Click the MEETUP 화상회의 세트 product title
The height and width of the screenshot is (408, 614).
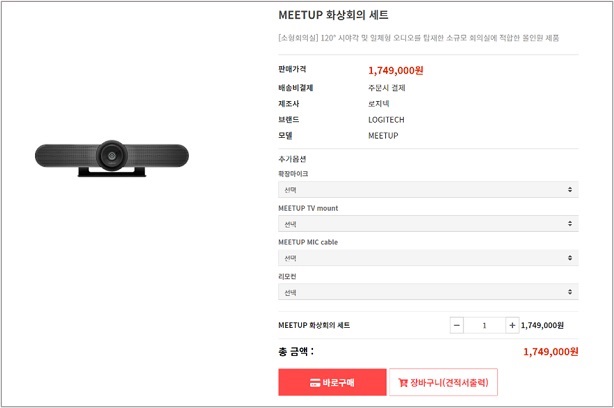(x=333, y=16)
